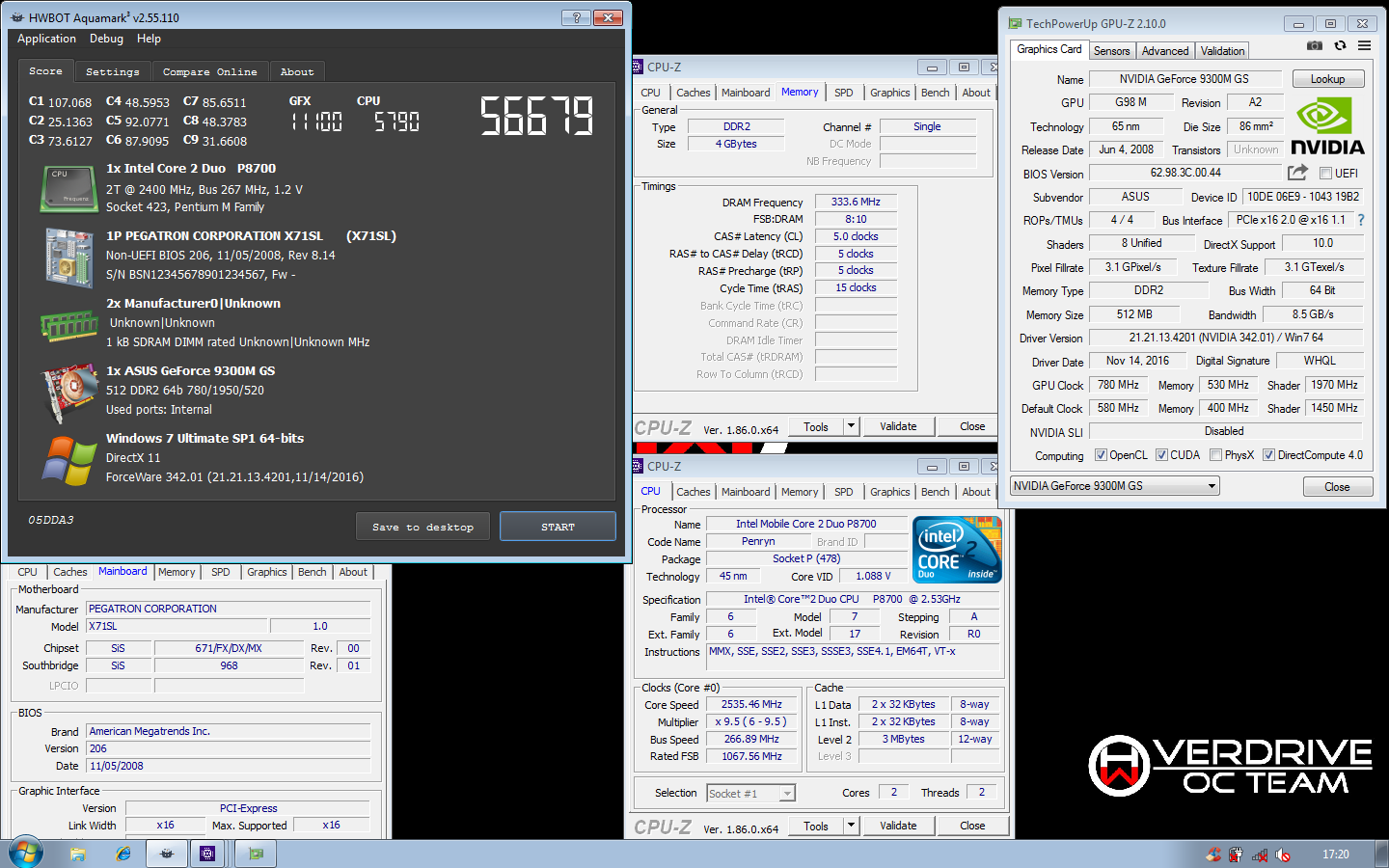Open the Windows Start menu orb

tap(26, 853)
